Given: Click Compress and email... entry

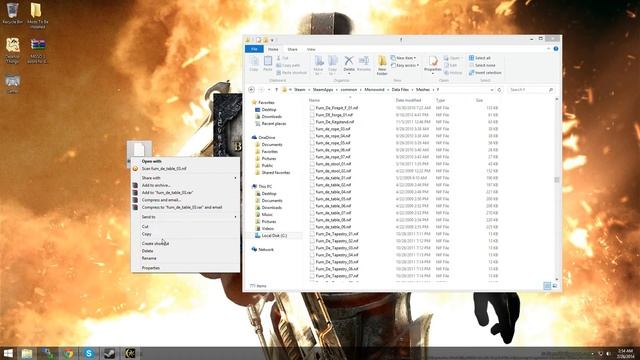Looking at the screenshot, I should [161, 200].
